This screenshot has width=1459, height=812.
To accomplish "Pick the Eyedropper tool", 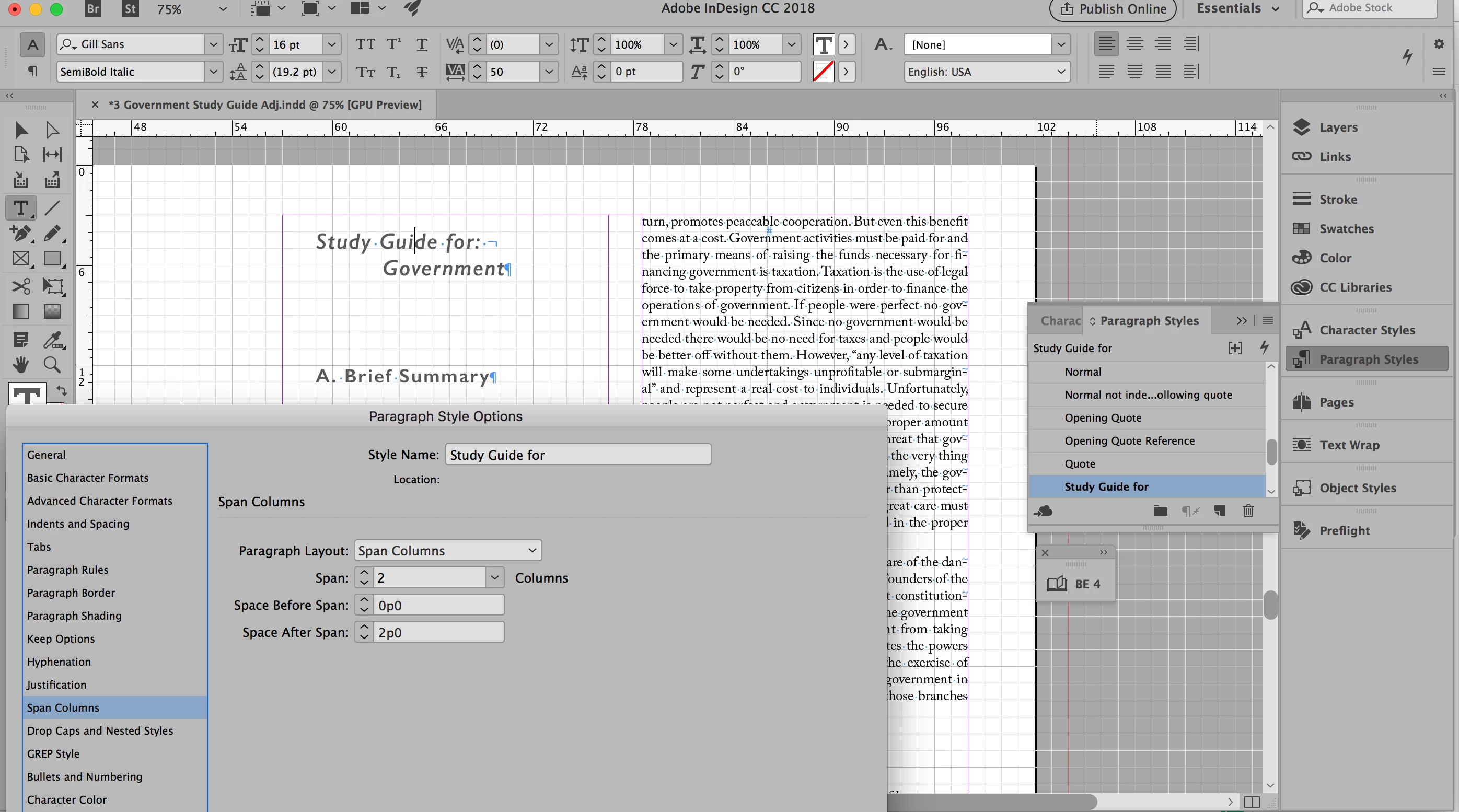I will tap(53, 340).
